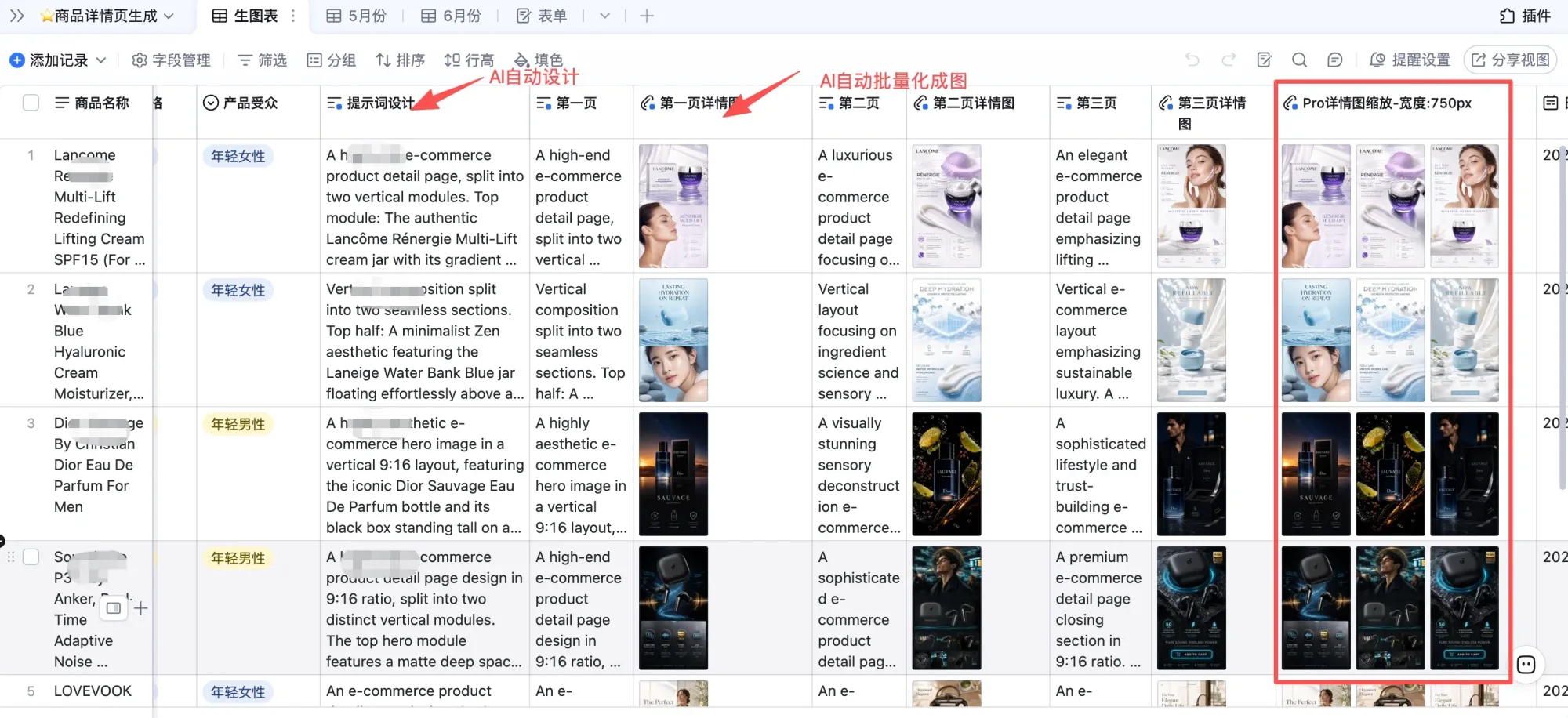Open Lancome row's 第一页详情图 thumbnail
1568x718 pixels.
click(673, 206)
